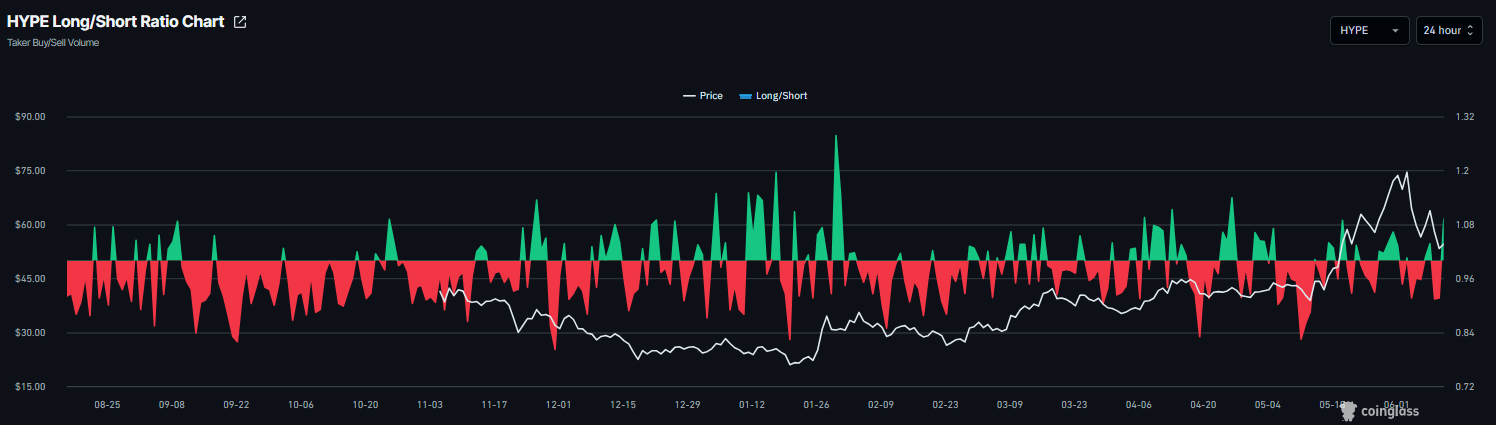Viewport: 1496px width, 425px height.
Task: Toggle the Long/Short legend series
Action: (772, 96)
